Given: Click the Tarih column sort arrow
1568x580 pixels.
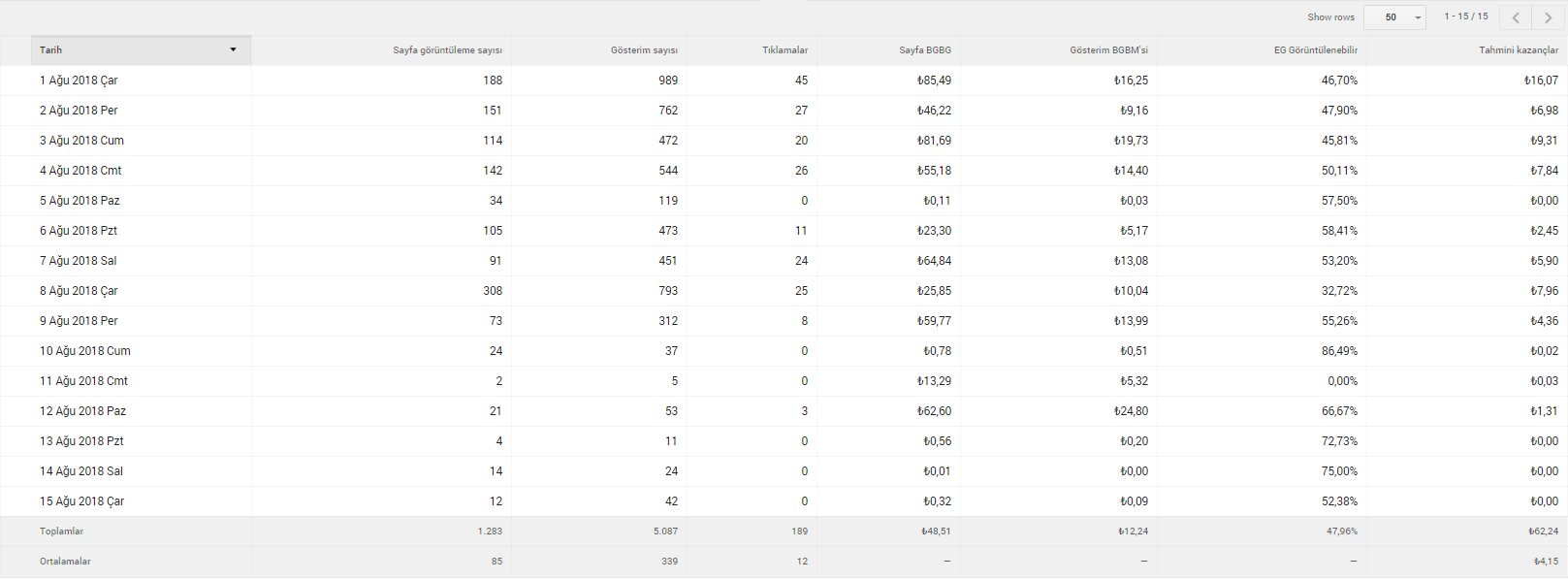Looking at the screenshot, I should 233,49.
